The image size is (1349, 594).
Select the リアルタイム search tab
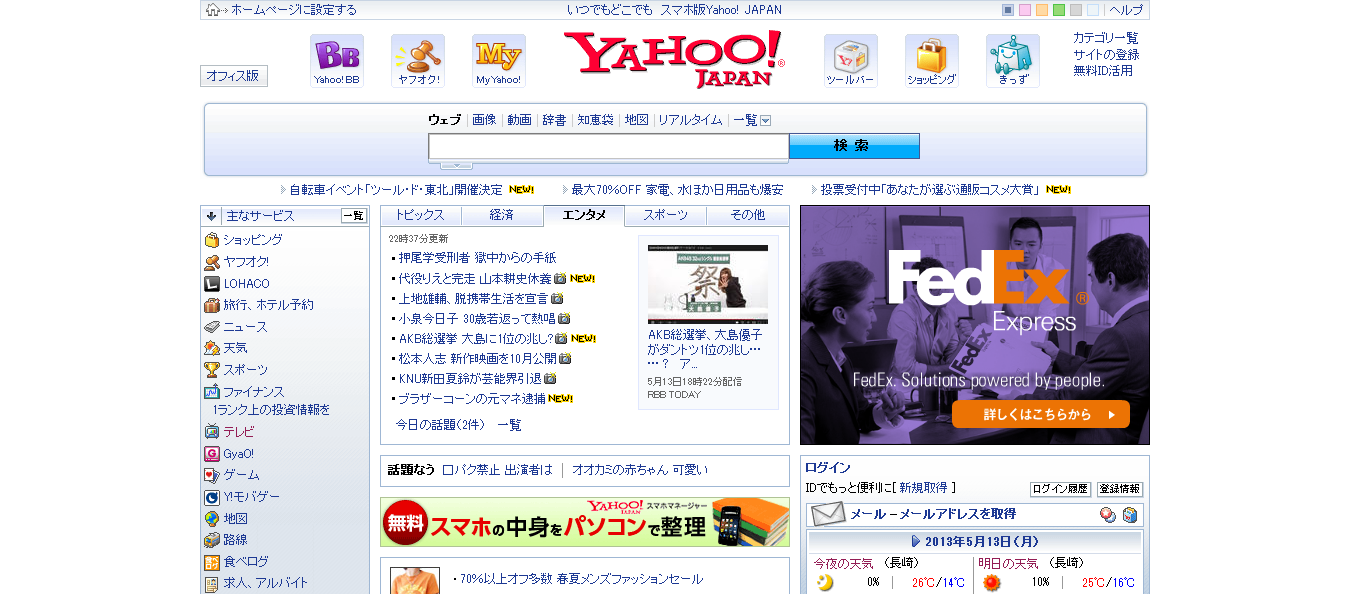coord(690,120)
